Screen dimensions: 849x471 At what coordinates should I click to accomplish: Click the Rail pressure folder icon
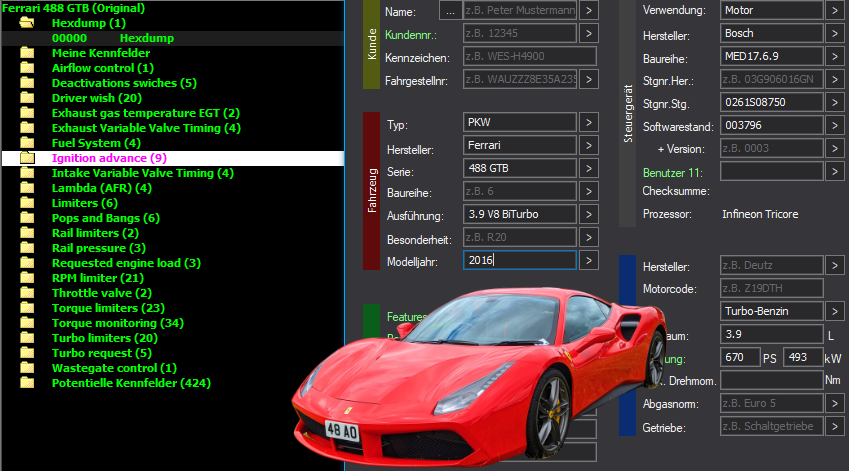pyautogui.click(x=27, y=248)
